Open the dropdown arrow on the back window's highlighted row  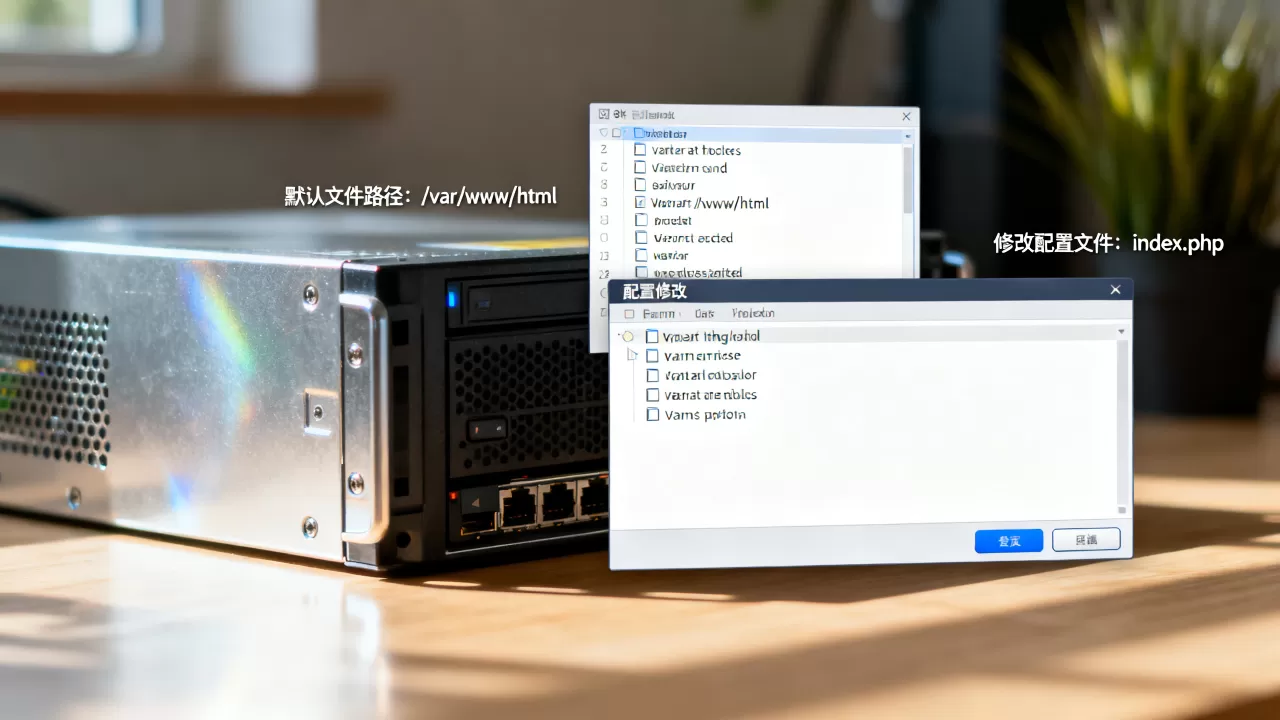click(x=907, y=135)
